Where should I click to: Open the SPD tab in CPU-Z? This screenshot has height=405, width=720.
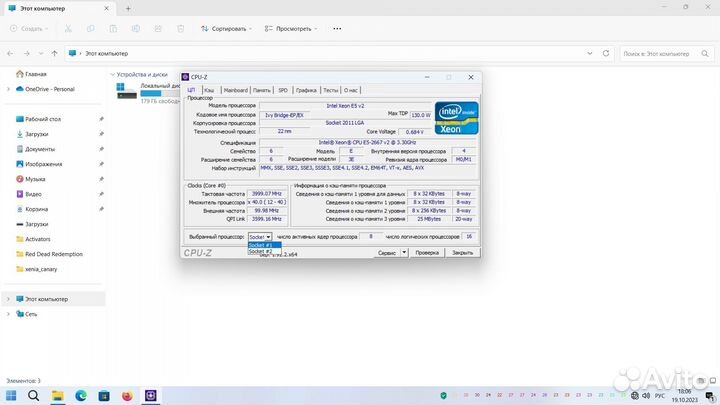[283, 90]
